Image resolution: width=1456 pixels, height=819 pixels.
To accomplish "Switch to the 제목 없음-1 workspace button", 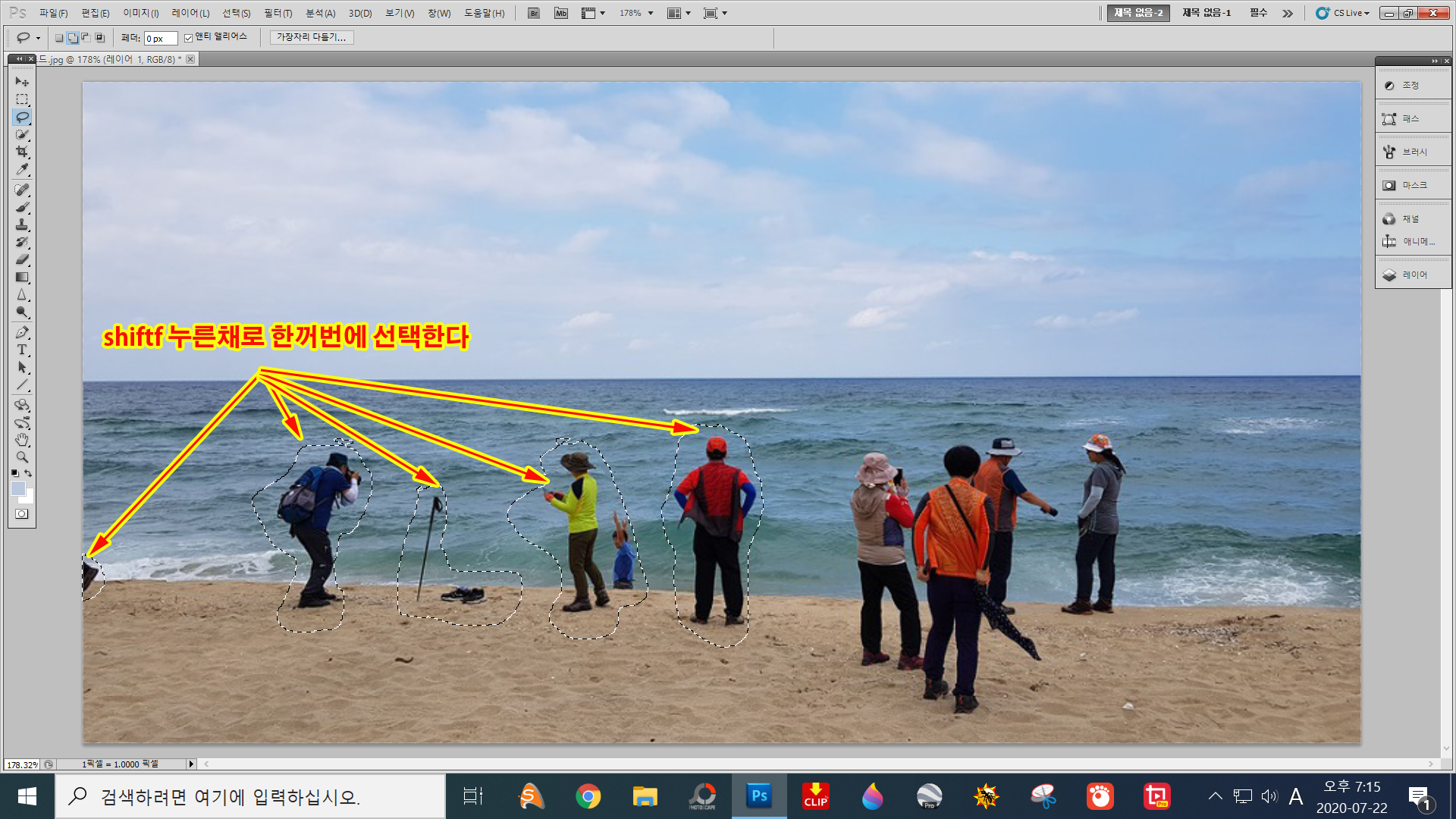I will (x=1206, y=13).
